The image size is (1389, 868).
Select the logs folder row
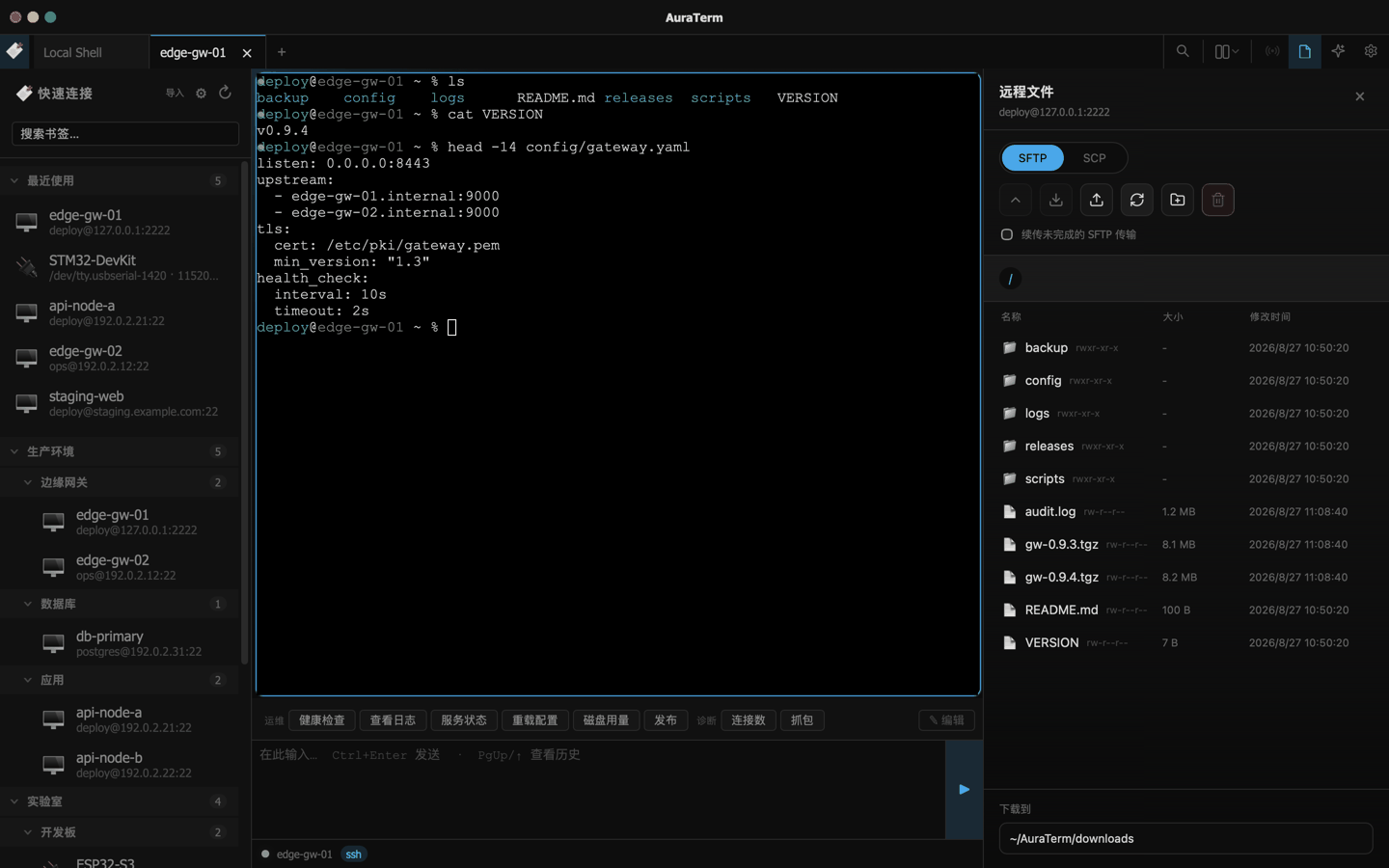[1186, 414]
